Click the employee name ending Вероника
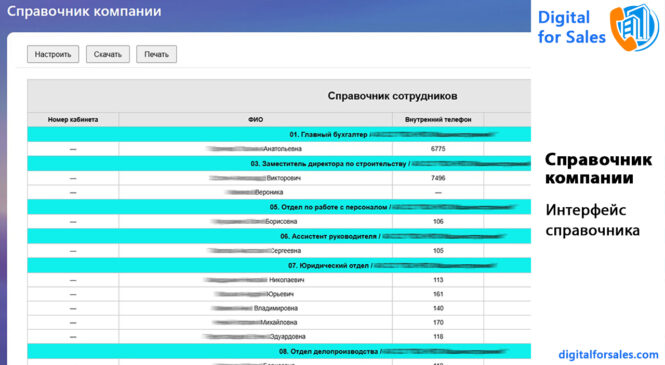 tap(254, 192)
